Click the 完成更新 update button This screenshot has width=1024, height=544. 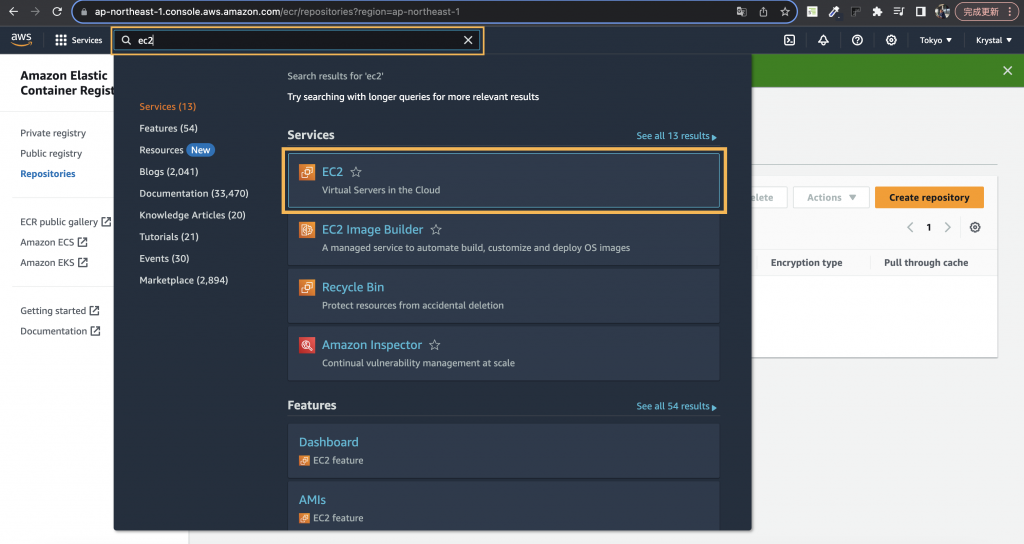coord(986,12)
